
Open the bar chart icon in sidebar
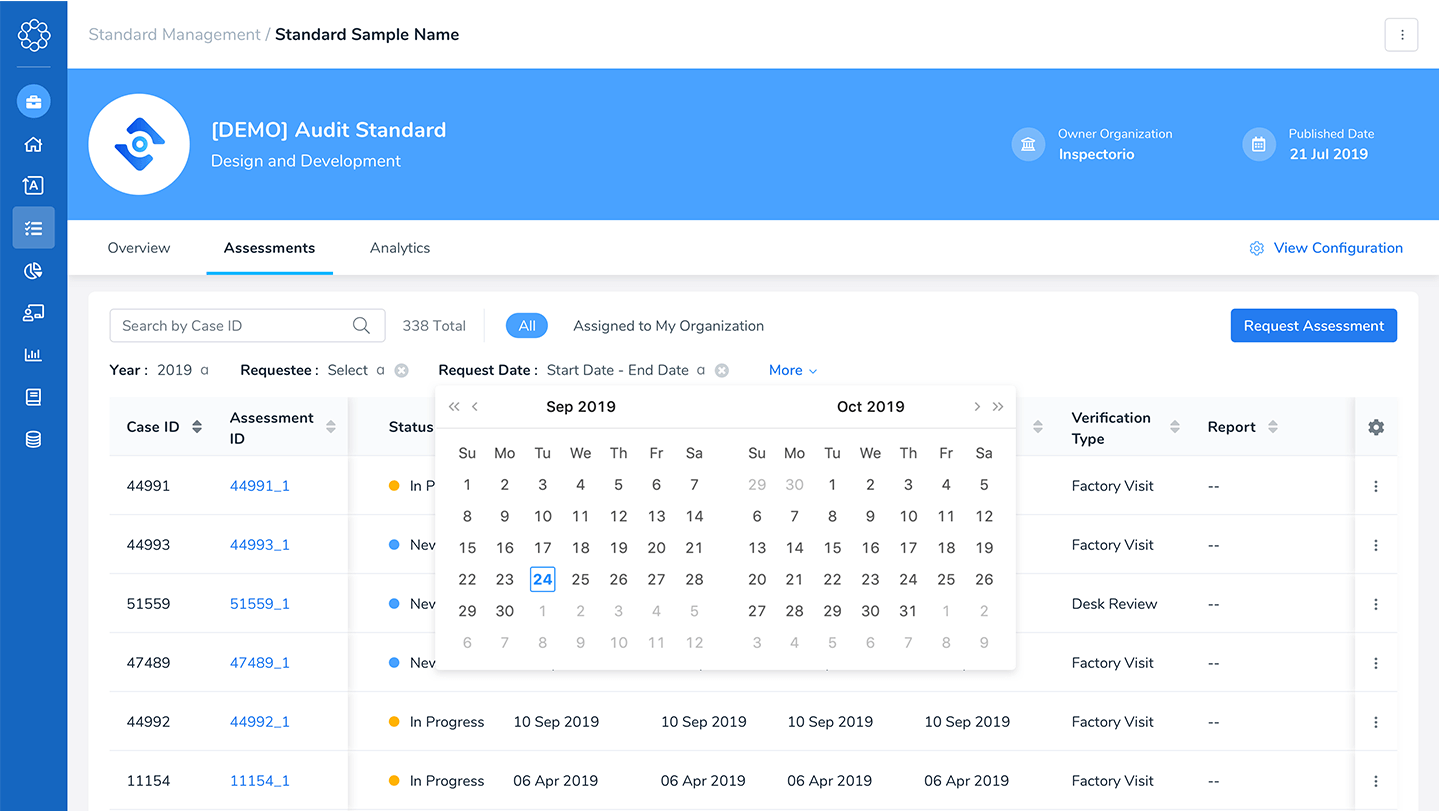[33, 355]
